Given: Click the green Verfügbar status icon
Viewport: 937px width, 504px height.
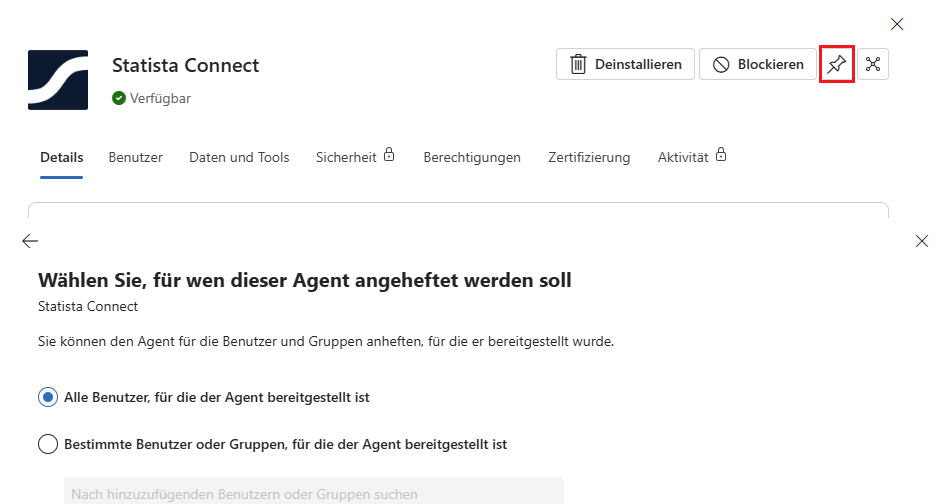Looking at the screenshot, I should (119, 98).
